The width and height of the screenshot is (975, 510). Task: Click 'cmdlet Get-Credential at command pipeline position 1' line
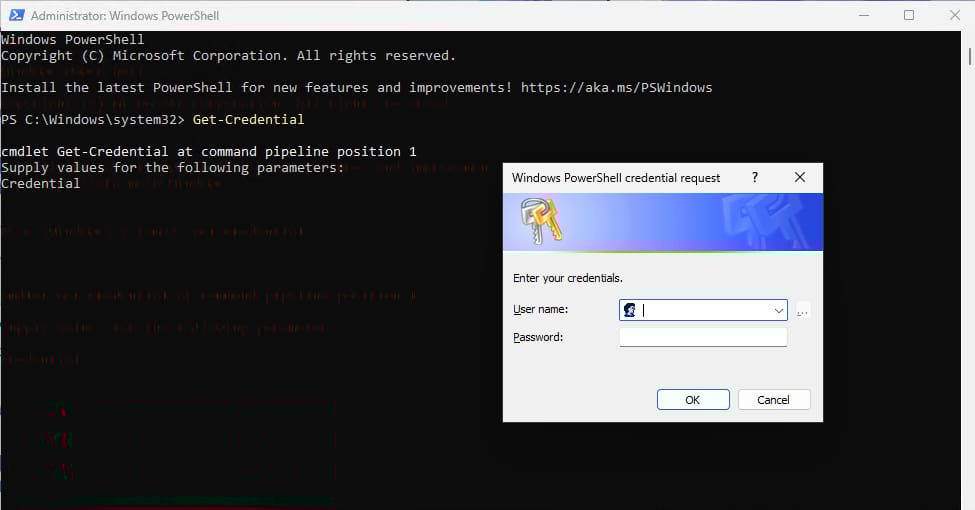point(209,152)
